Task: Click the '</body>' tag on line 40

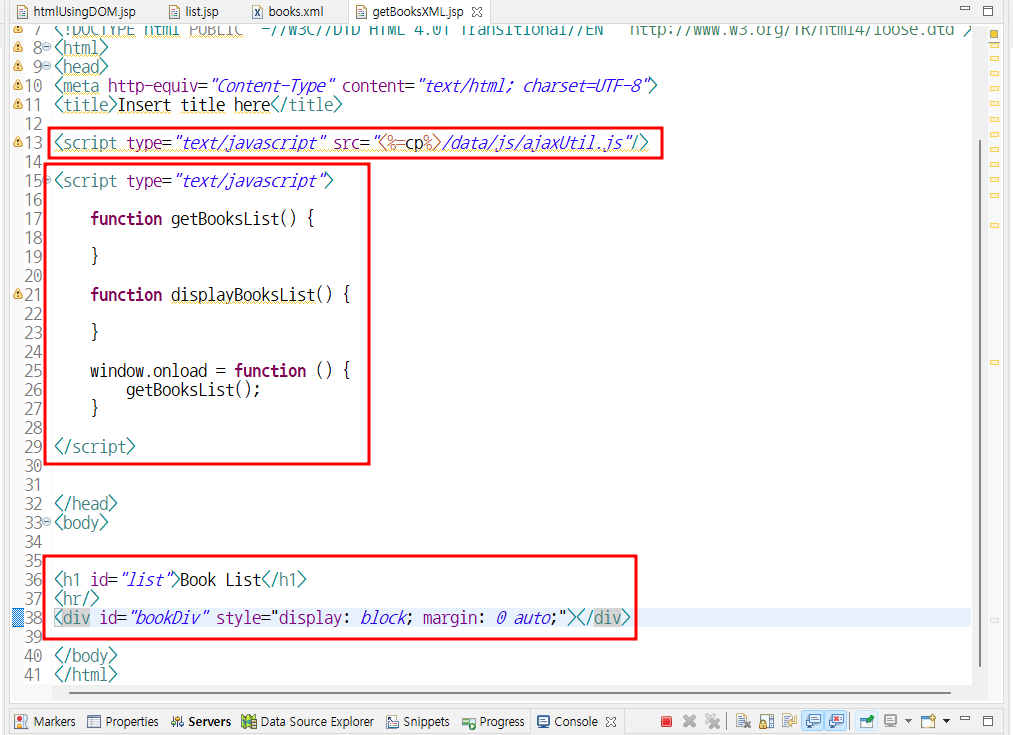Action: [x=86, y=656]
